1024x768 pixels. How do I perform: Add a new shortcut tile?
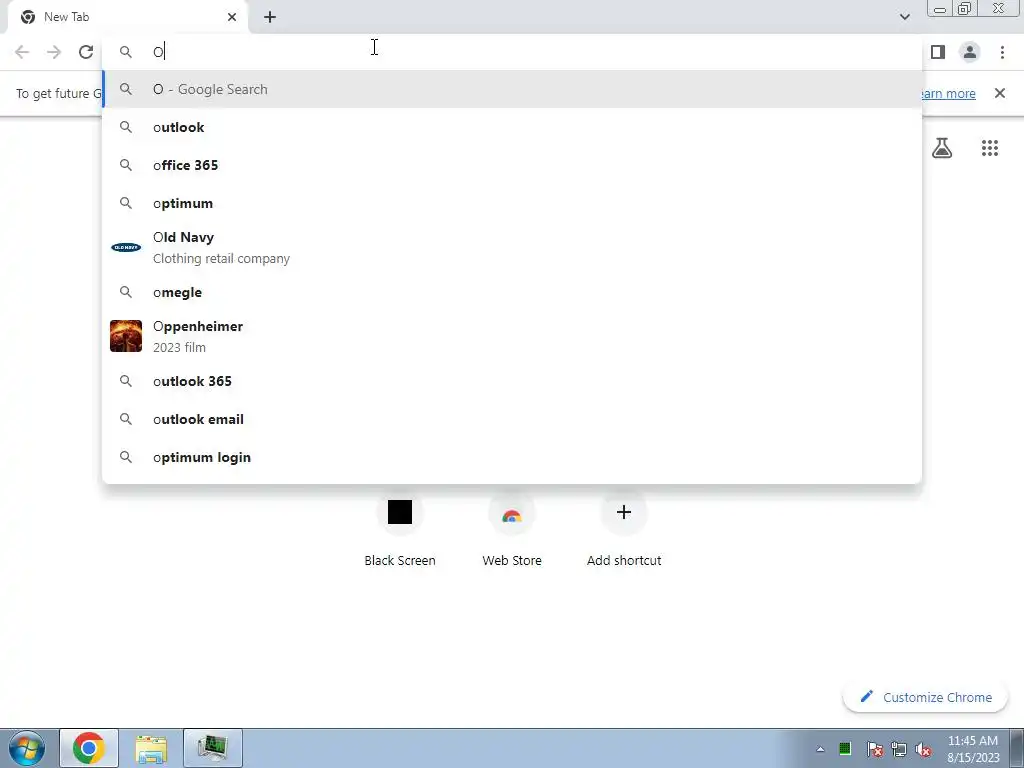coord(624,530)
